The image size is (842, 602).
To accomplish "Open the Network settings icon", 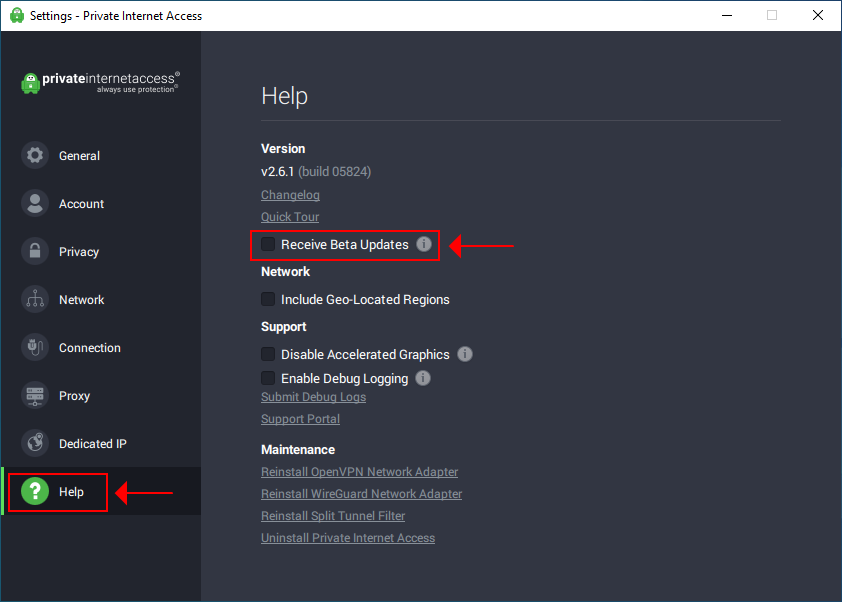I will [x=35, y=300].
